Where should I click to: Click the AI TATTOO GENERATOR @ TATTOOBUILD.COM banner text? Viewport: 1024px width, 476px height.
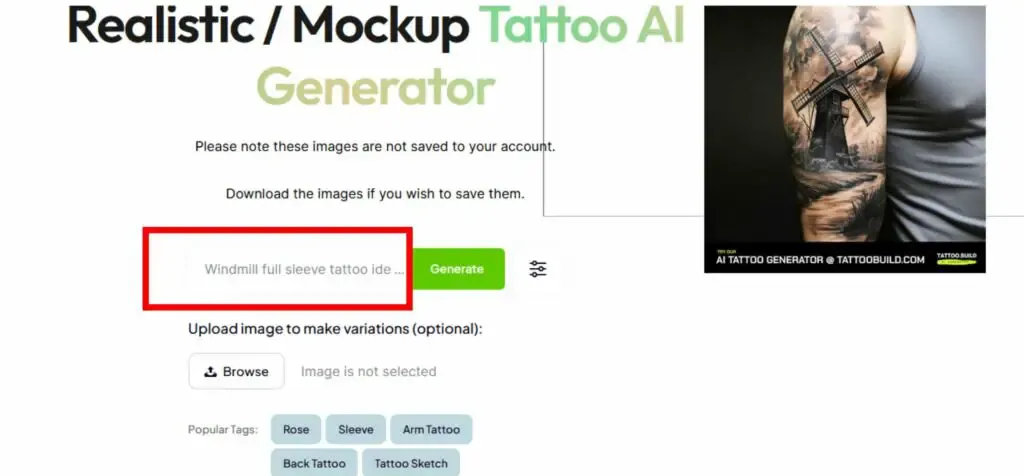point(821,260)
